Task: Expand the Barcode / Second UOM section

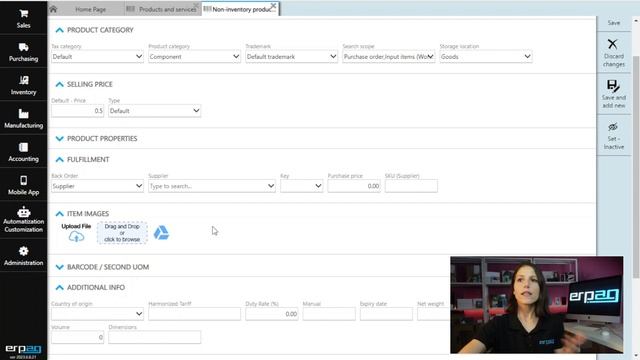Action: (60, 267)
